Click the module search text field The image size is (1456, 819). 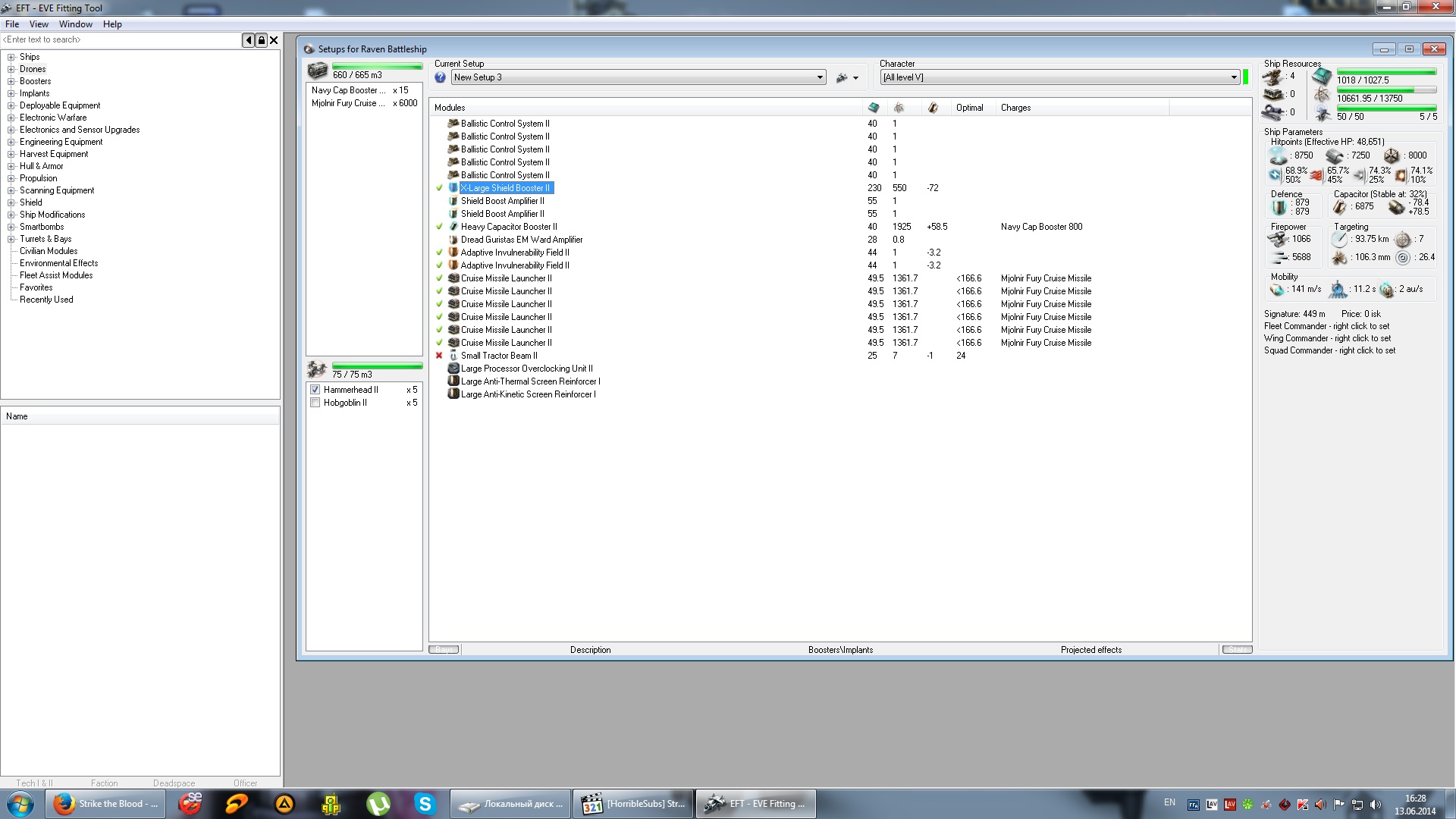click(x=121, y=39)
